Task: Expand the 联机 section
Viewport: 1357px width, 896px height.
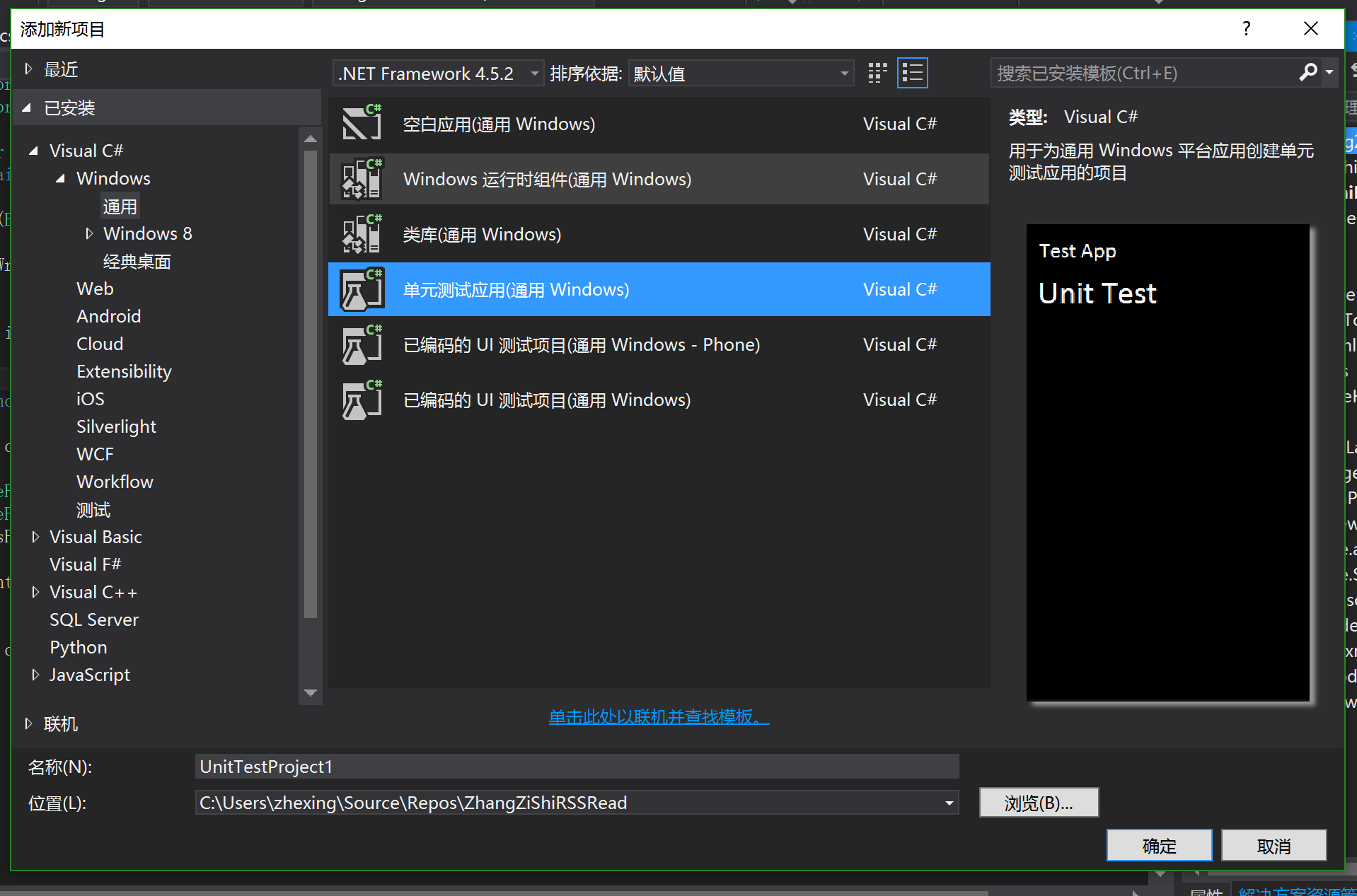Action: 28,723
